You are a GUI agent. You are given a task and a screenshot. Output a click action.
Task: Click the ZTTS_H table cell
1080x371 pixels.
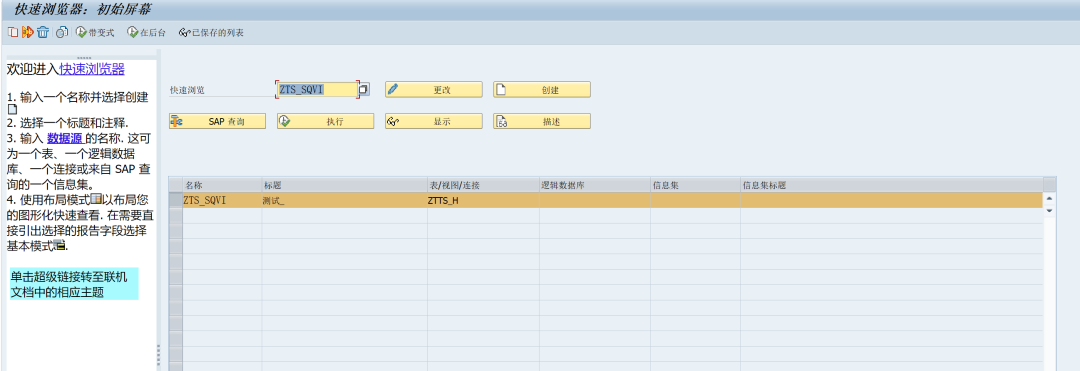pyautogui.click(x=483, y=200)
